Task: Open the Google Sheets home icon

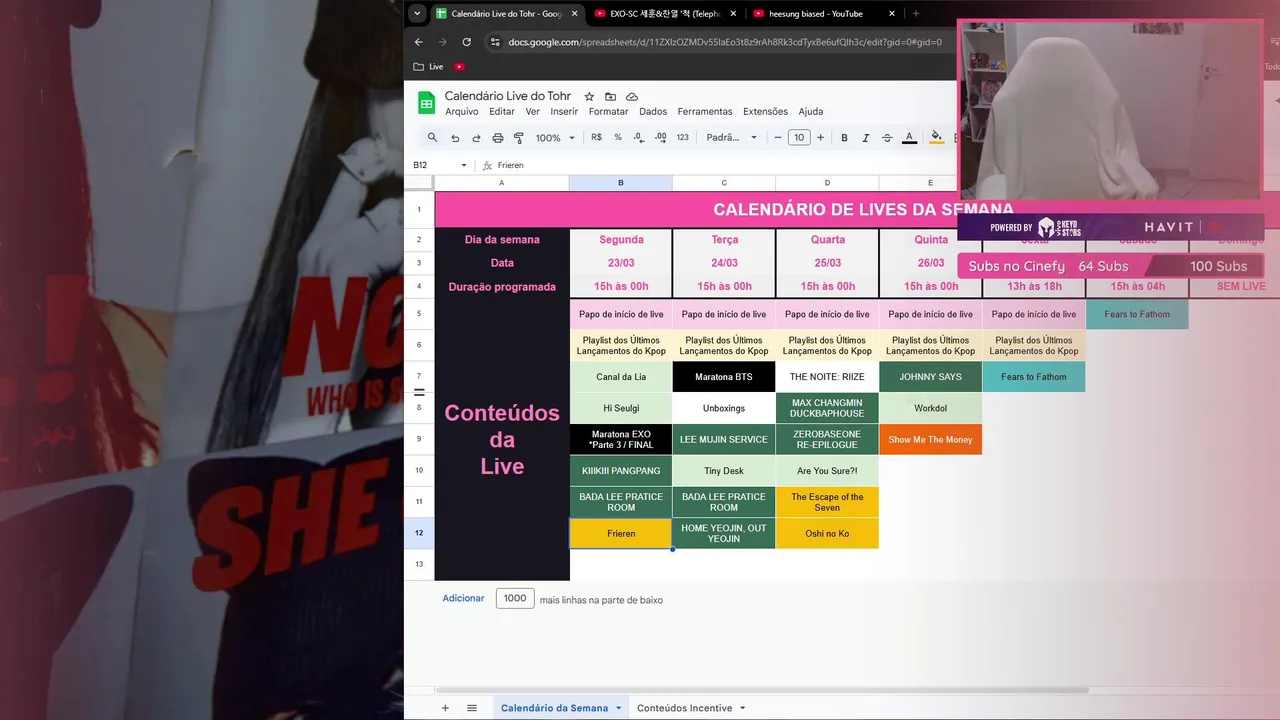Action: click(x=426, y=103)
